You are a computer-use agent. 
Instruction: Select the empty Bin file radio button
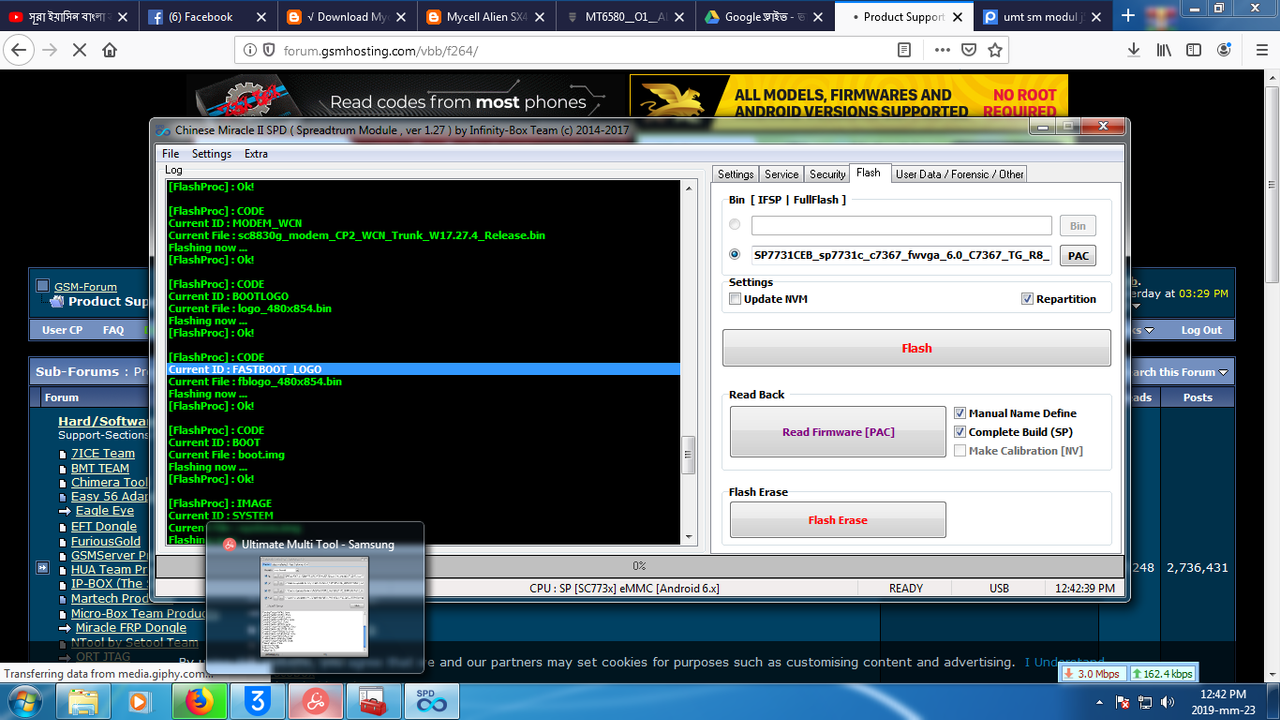click(735, 224)
